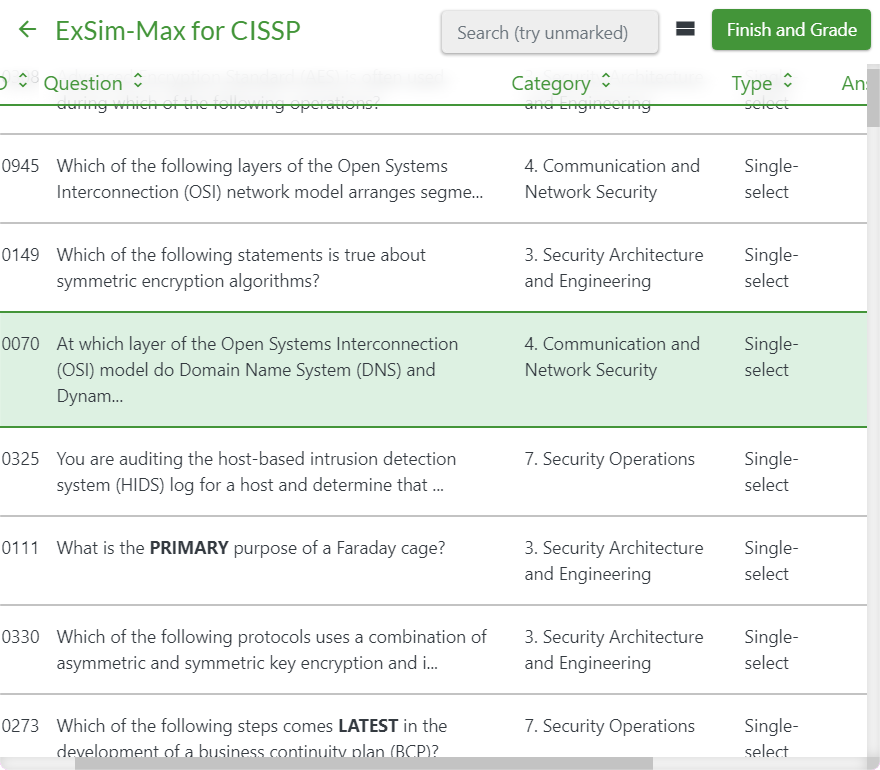Viewport: 880px width, 770px height.
Task: Sort by Type column arrows
Action: [x=787, y=82]
